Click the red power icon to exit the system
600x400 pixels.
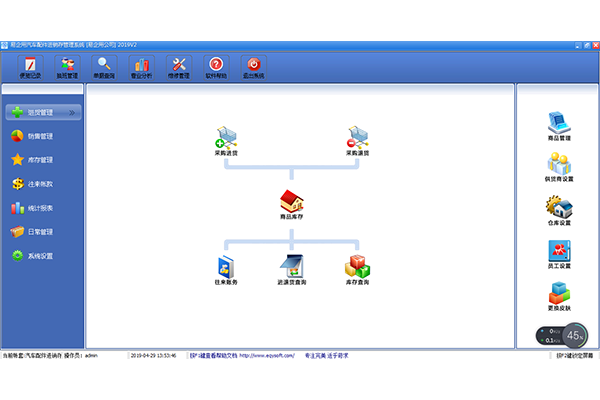[253, 68]
